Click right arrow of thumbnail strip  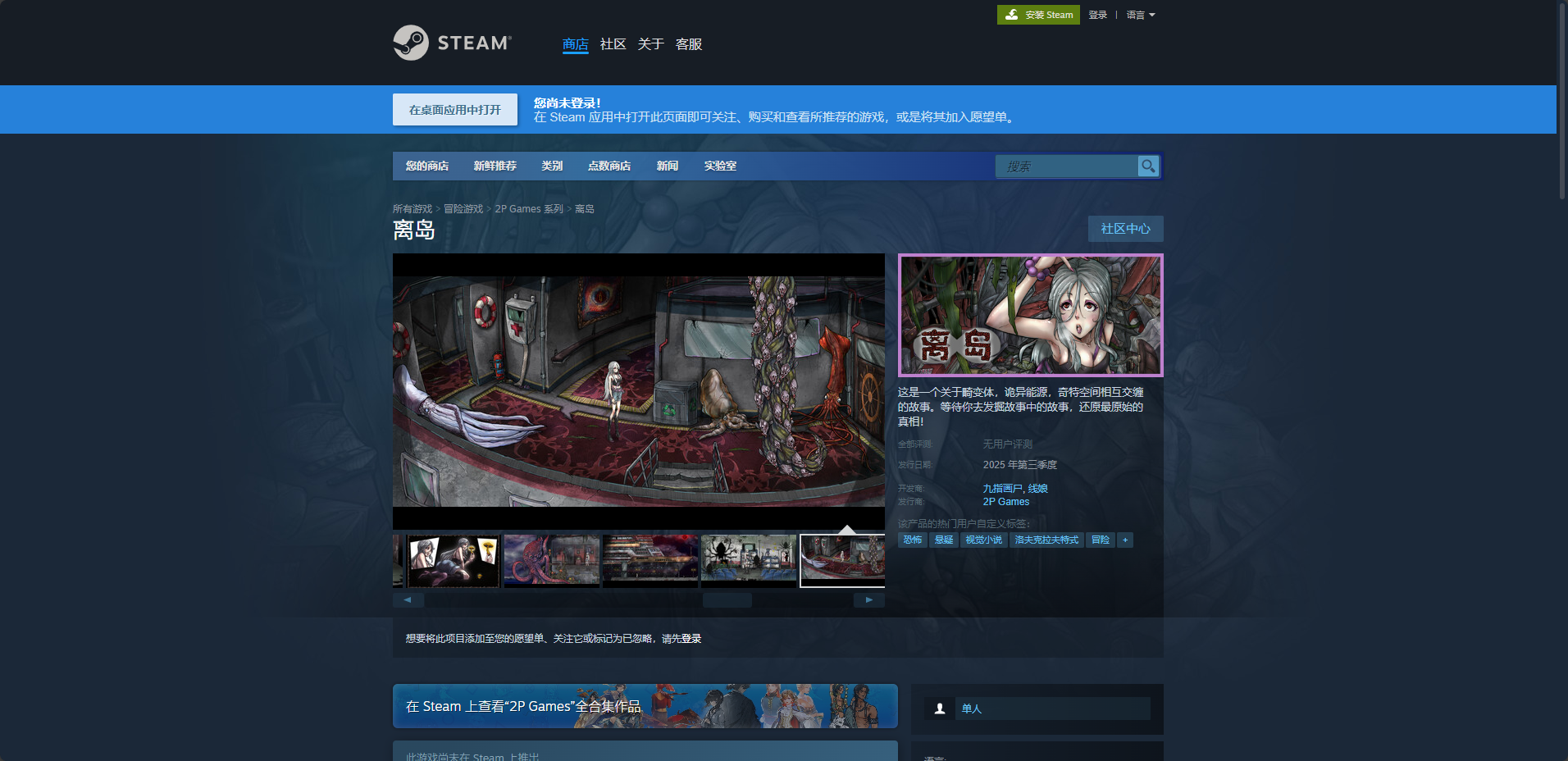point(869,600)
